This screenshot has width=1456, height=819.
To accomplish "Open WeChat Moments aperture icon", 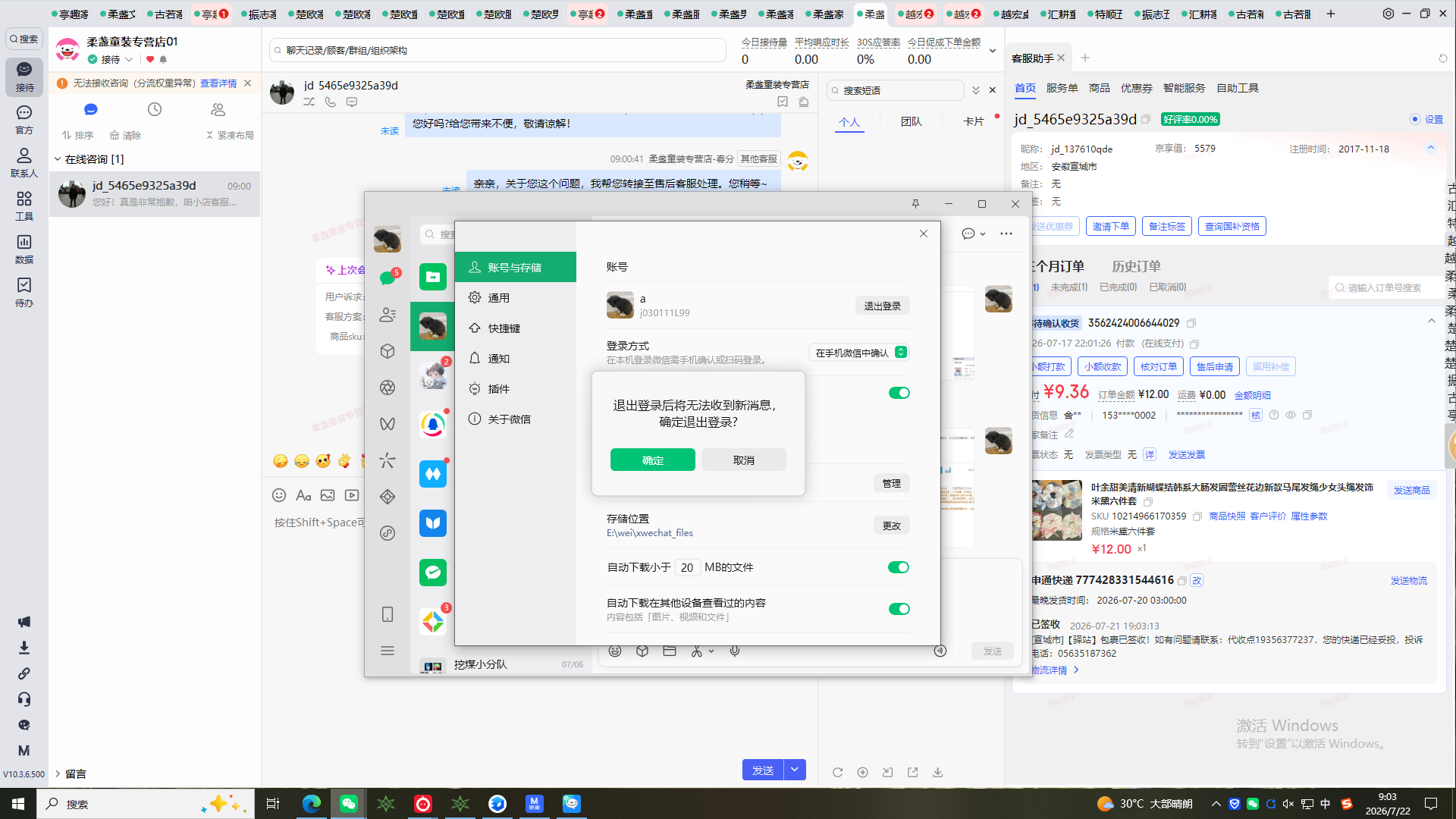I will pyautogui.click(x=388, y=388).
